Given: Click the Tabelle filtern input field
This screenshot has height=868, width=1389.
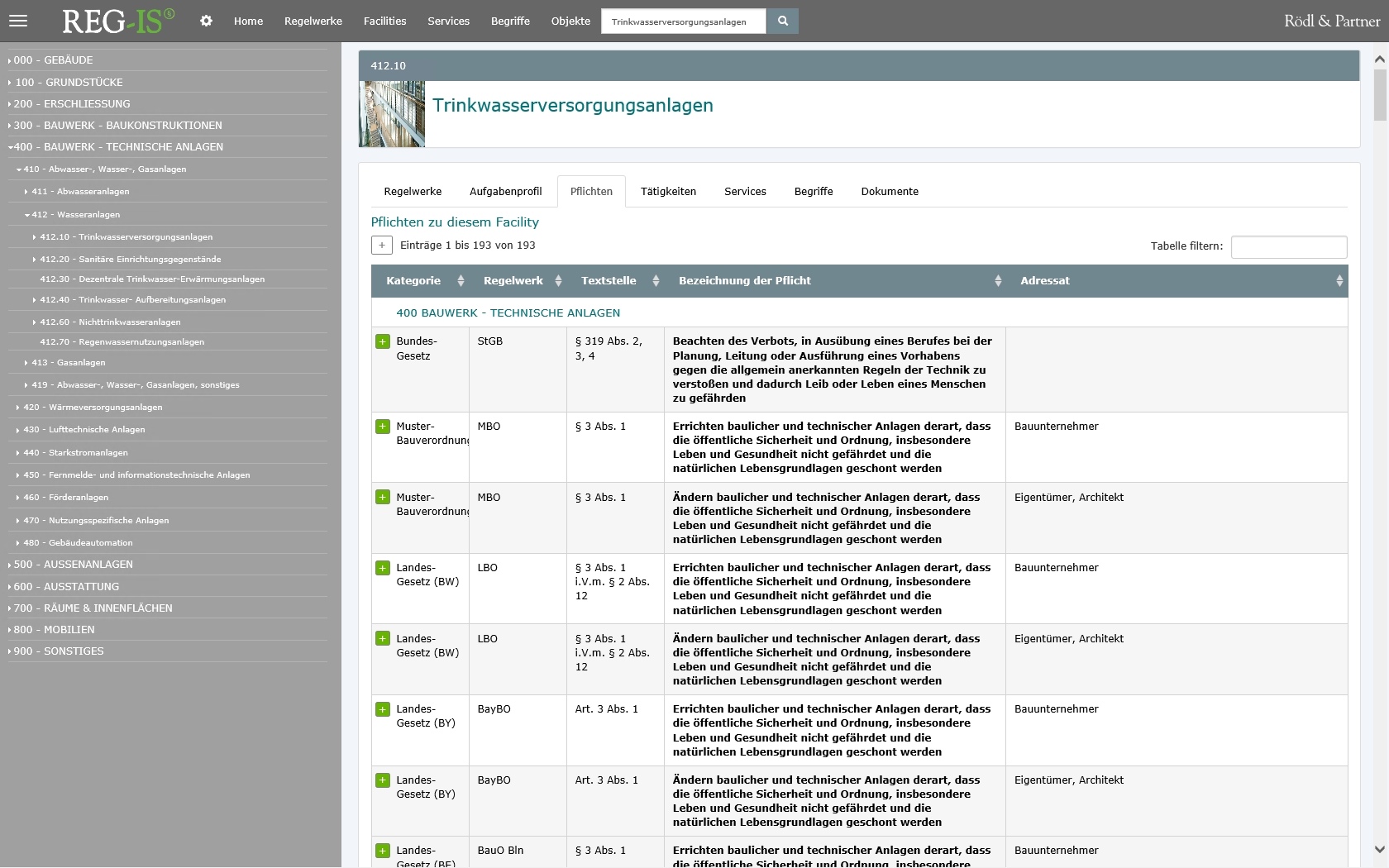Looking at the screenshot, I should (1288, 246).
